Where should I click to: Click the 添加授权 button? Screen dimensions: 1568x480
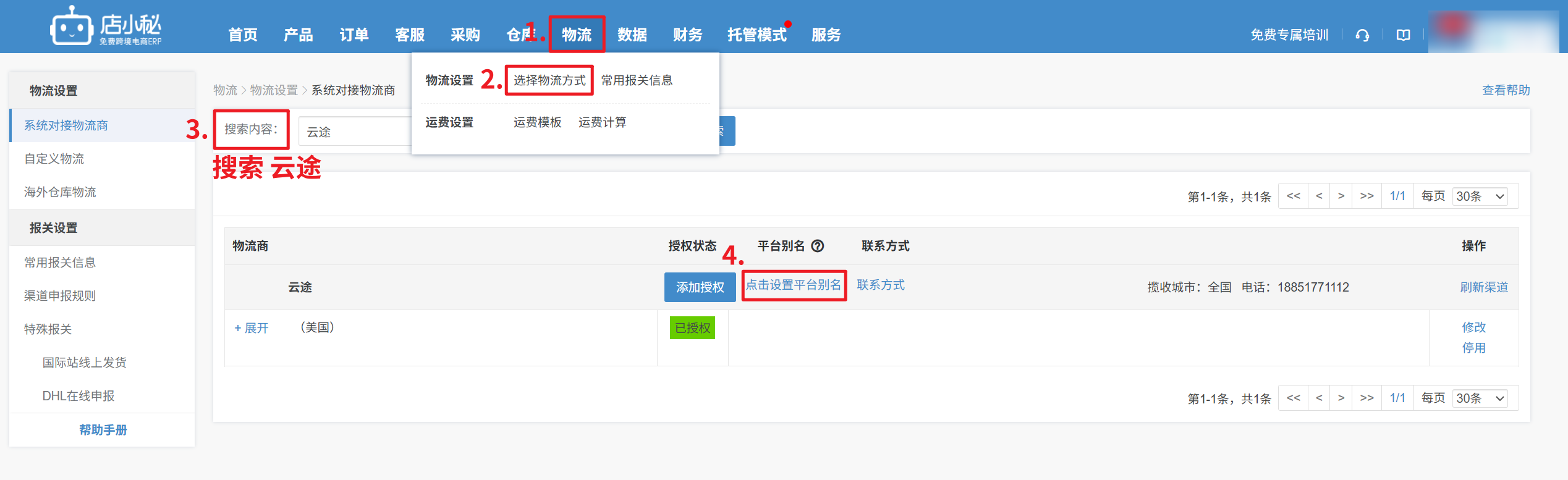click(700, 287)
